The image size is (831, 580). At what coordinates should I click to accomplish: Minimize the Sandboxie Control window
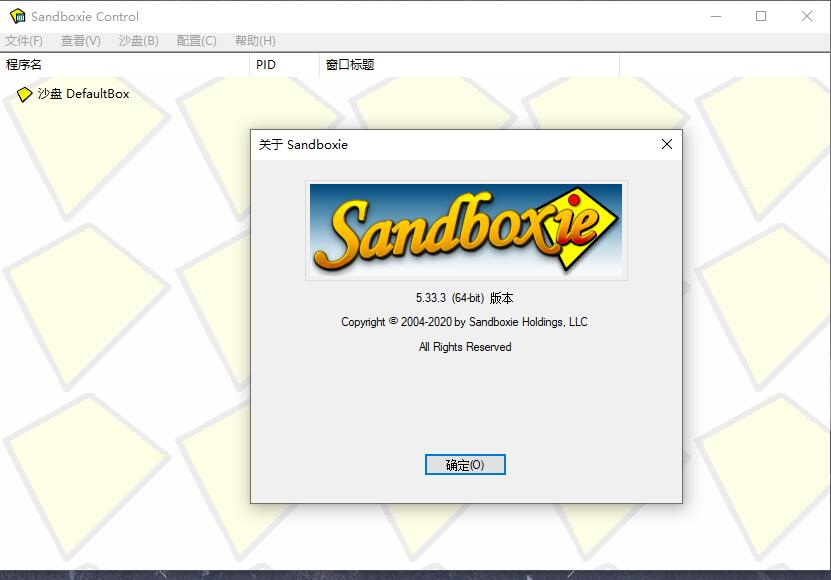click(715, 16)
